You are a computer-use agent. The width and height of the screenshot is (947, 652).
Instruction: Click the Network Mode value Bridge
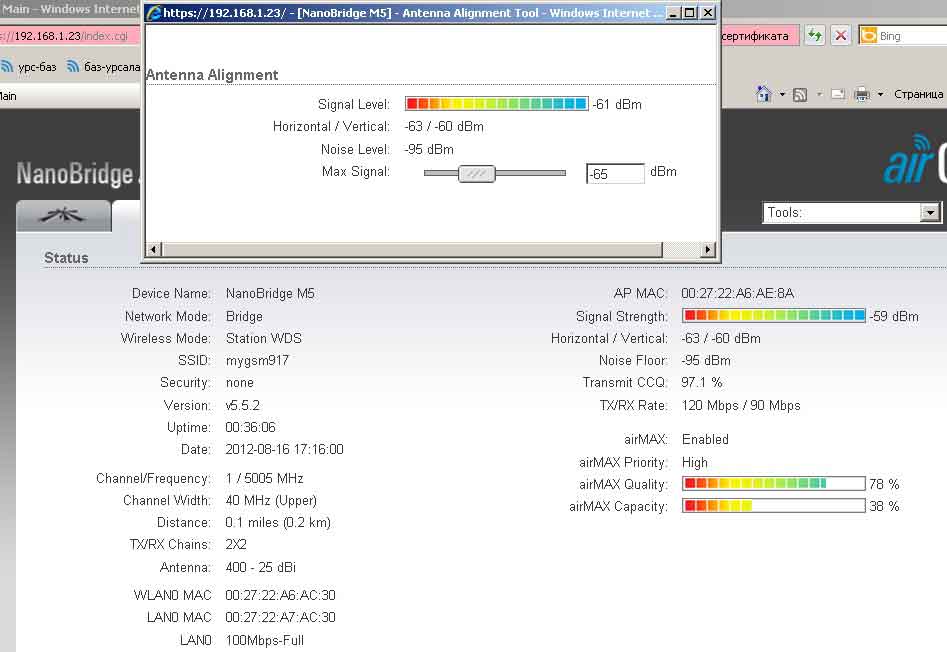click(x=244, y=316)
